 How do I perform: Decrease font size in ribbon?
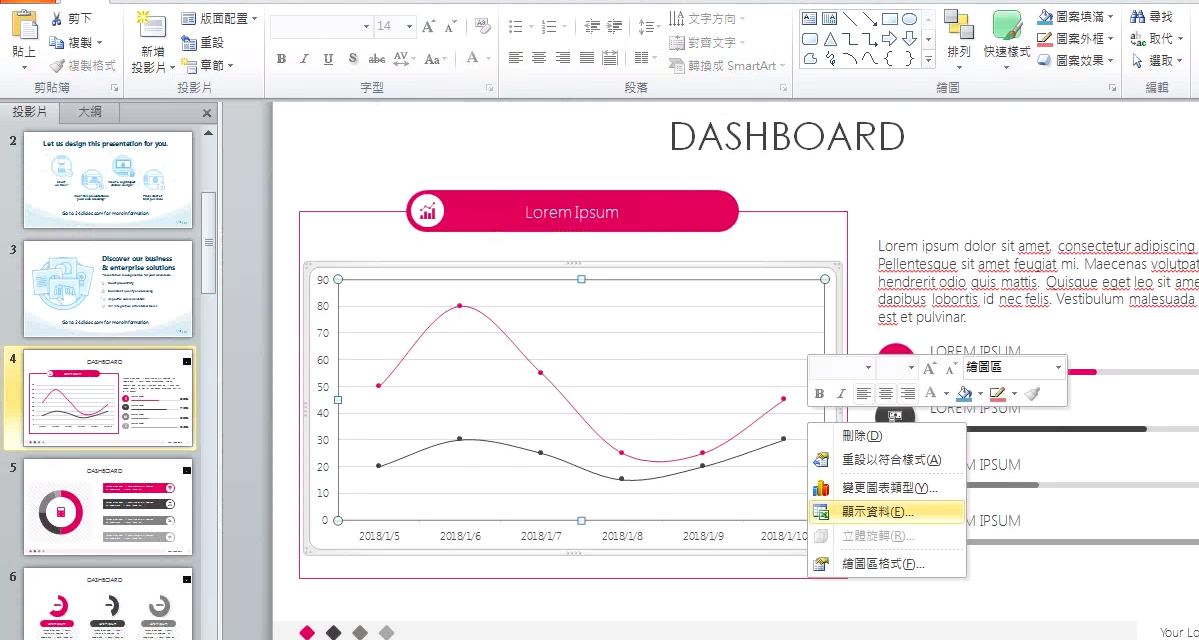click(x=450, y=27)
